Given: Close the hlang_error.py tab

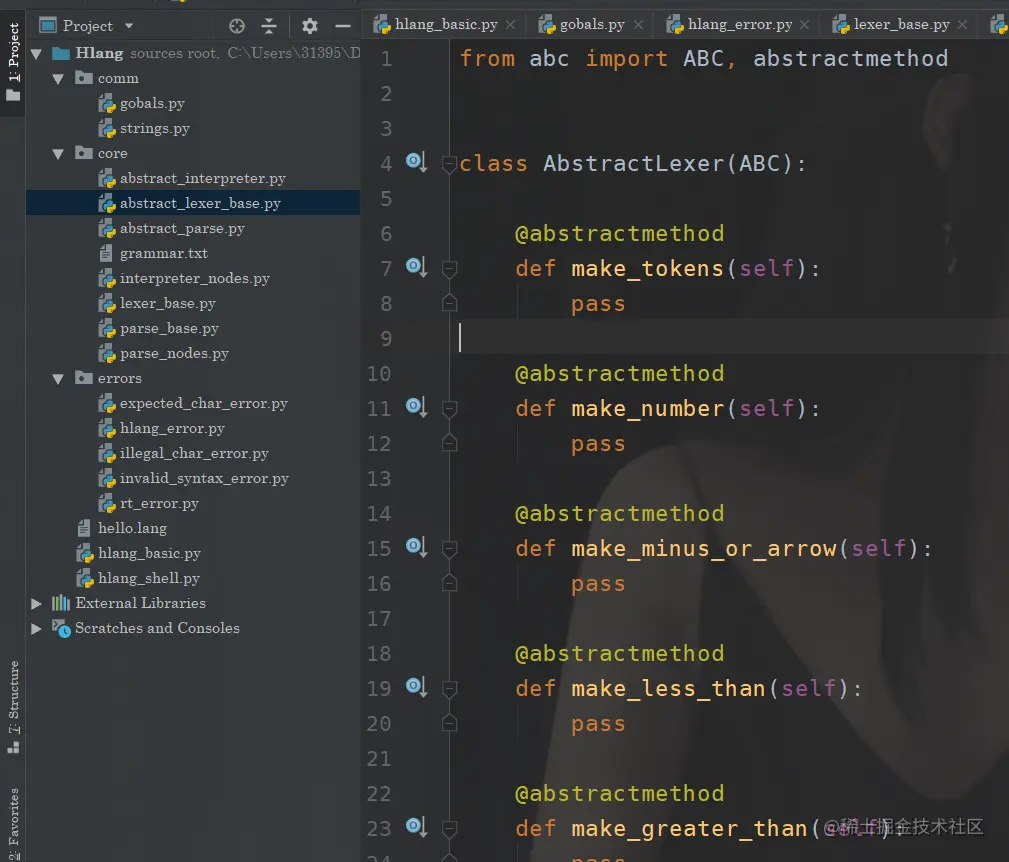Looking at the screenshot, I should [804, 24].
